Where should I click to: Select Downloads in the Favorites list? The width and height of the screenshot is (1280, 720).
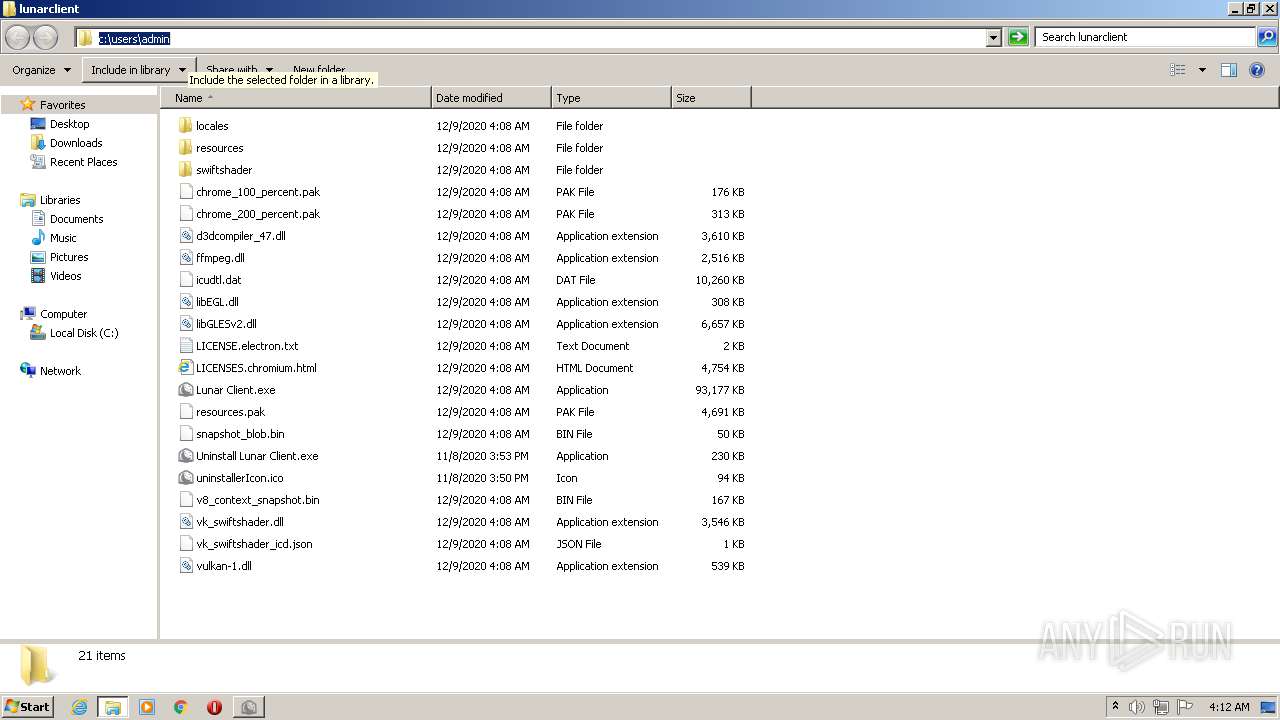click(x=76, y=143)
